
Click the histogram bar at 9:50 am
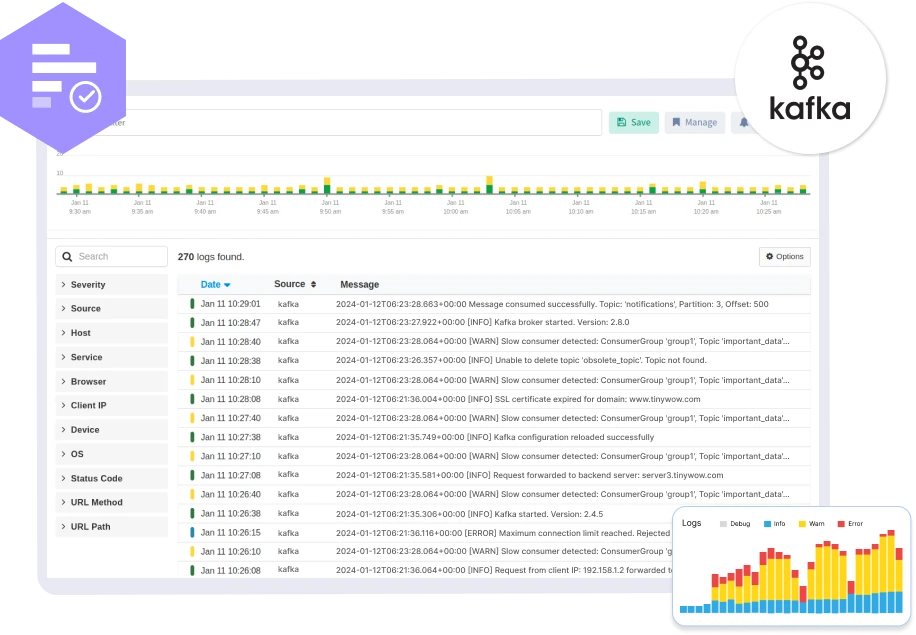click(327, 186)
